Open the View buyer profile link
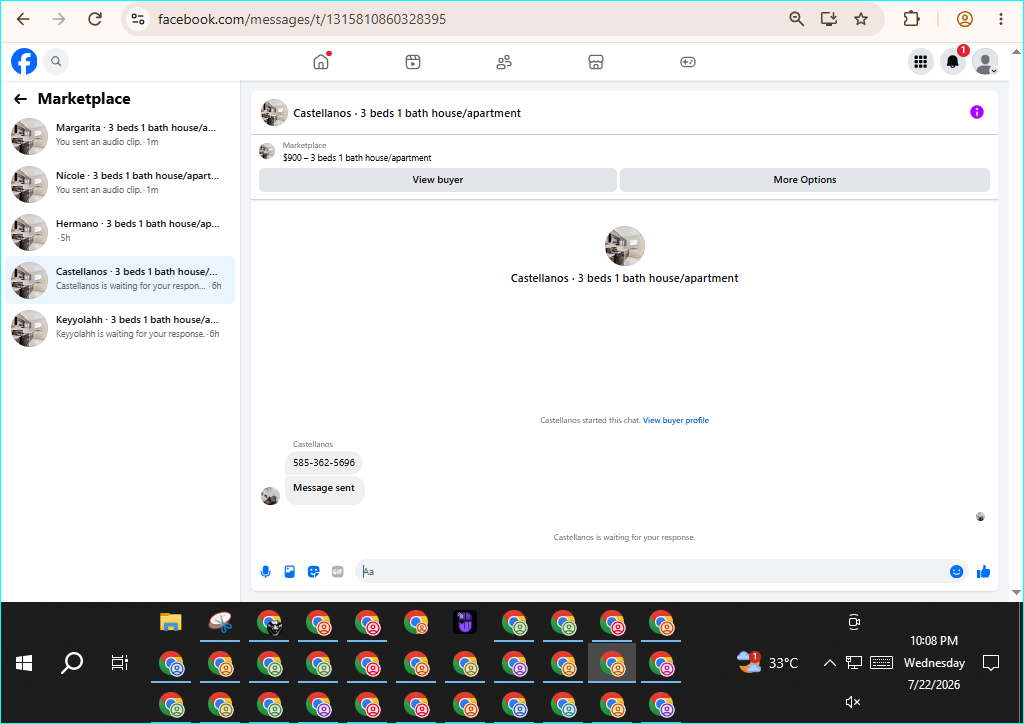 [x=675, y=420]
